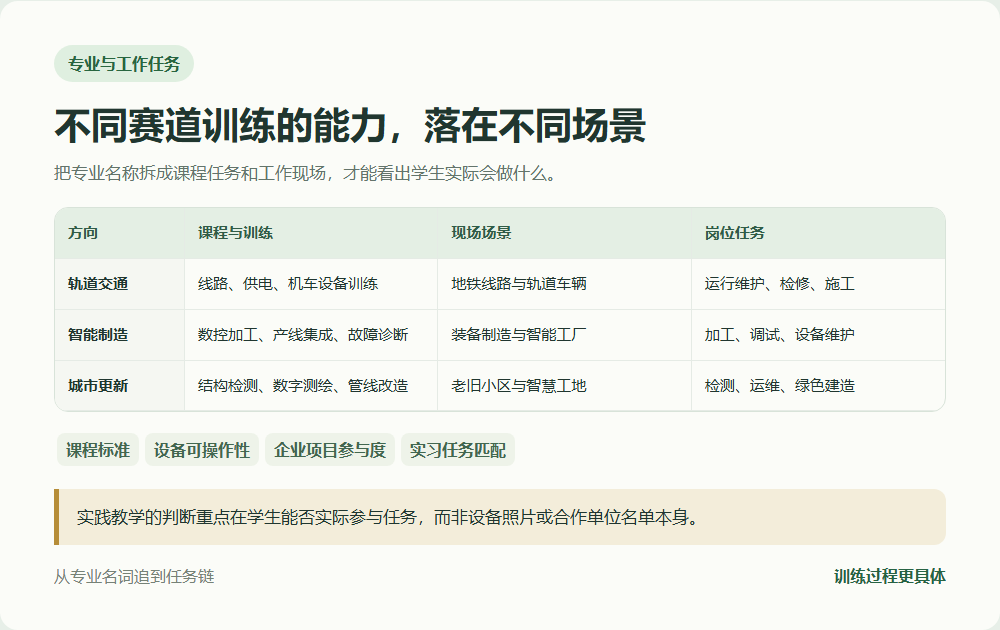This screenshot has height=630, width=1000.
Task: Click cell 装备制造与智能工厂
Action: pyautogui.click(x=564, y=335)
